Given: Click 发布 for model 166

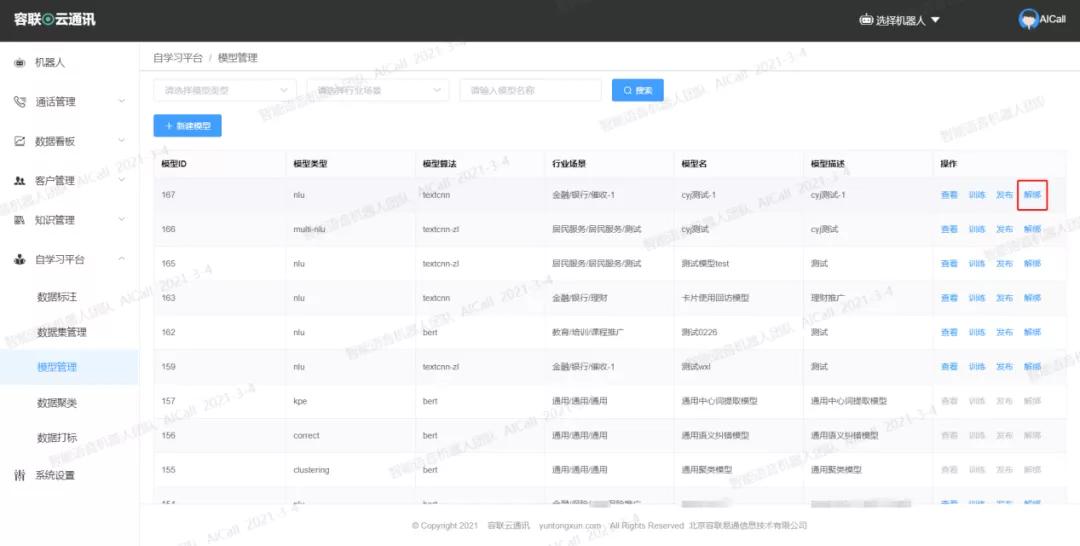Looking at the screenshot, I should click(x=1004, y=229).
